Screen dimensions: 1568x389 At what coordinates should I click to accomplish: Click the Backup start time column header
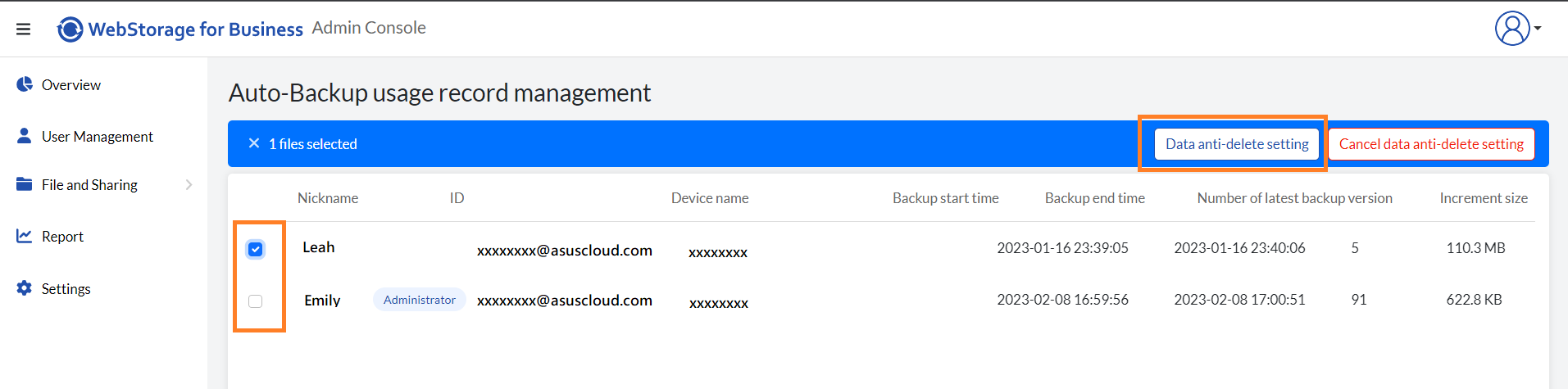point(946,198)
